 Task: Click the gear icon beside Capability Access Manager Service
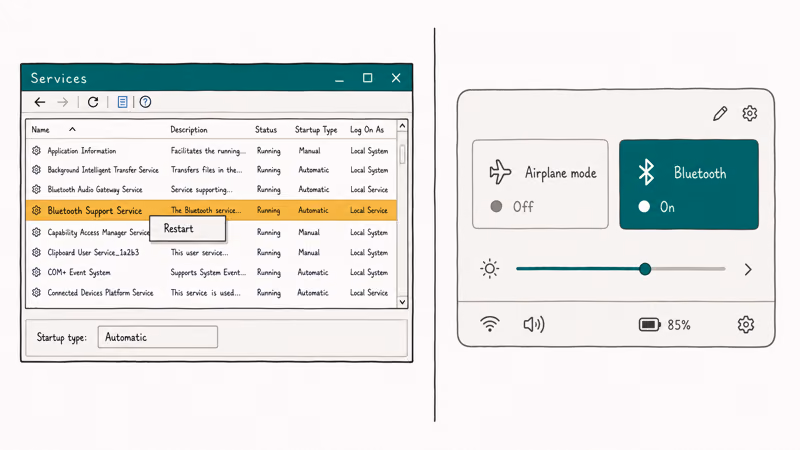pos(36,232)
